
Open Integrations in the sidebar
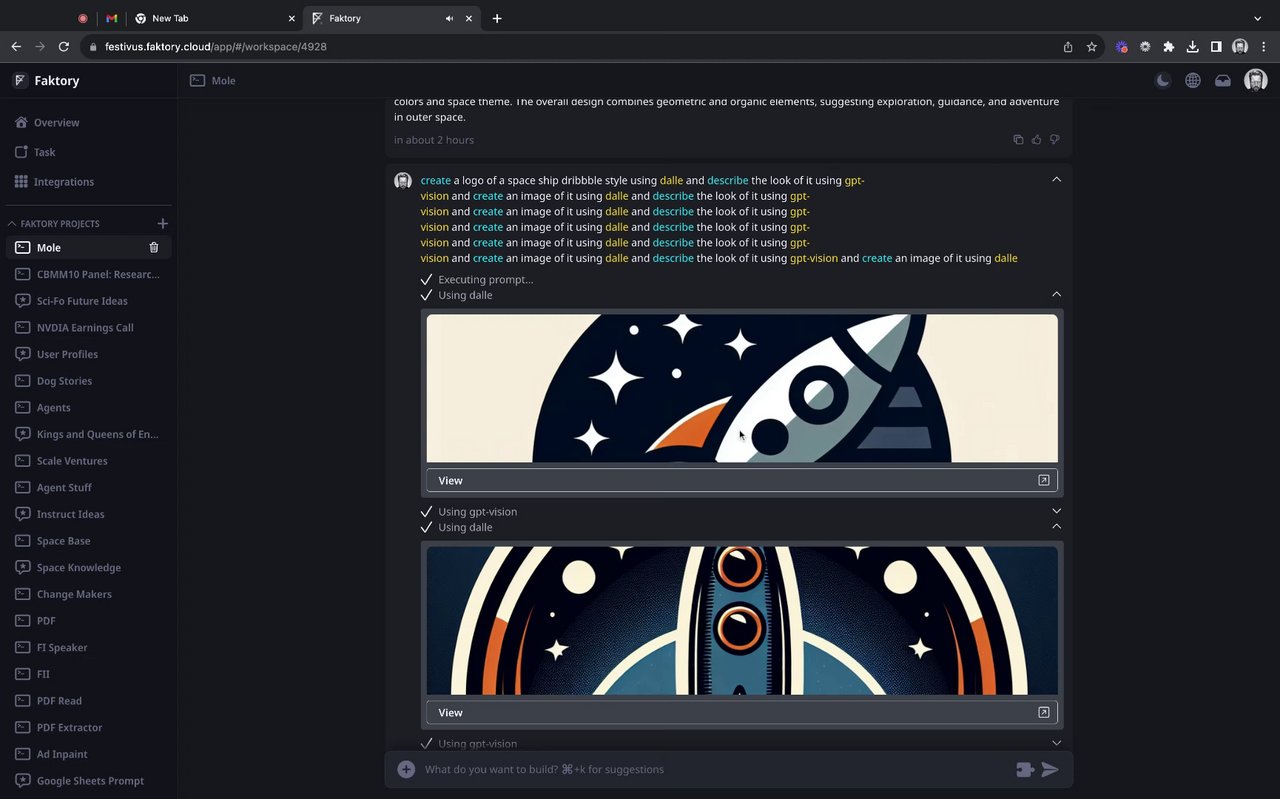88,182
